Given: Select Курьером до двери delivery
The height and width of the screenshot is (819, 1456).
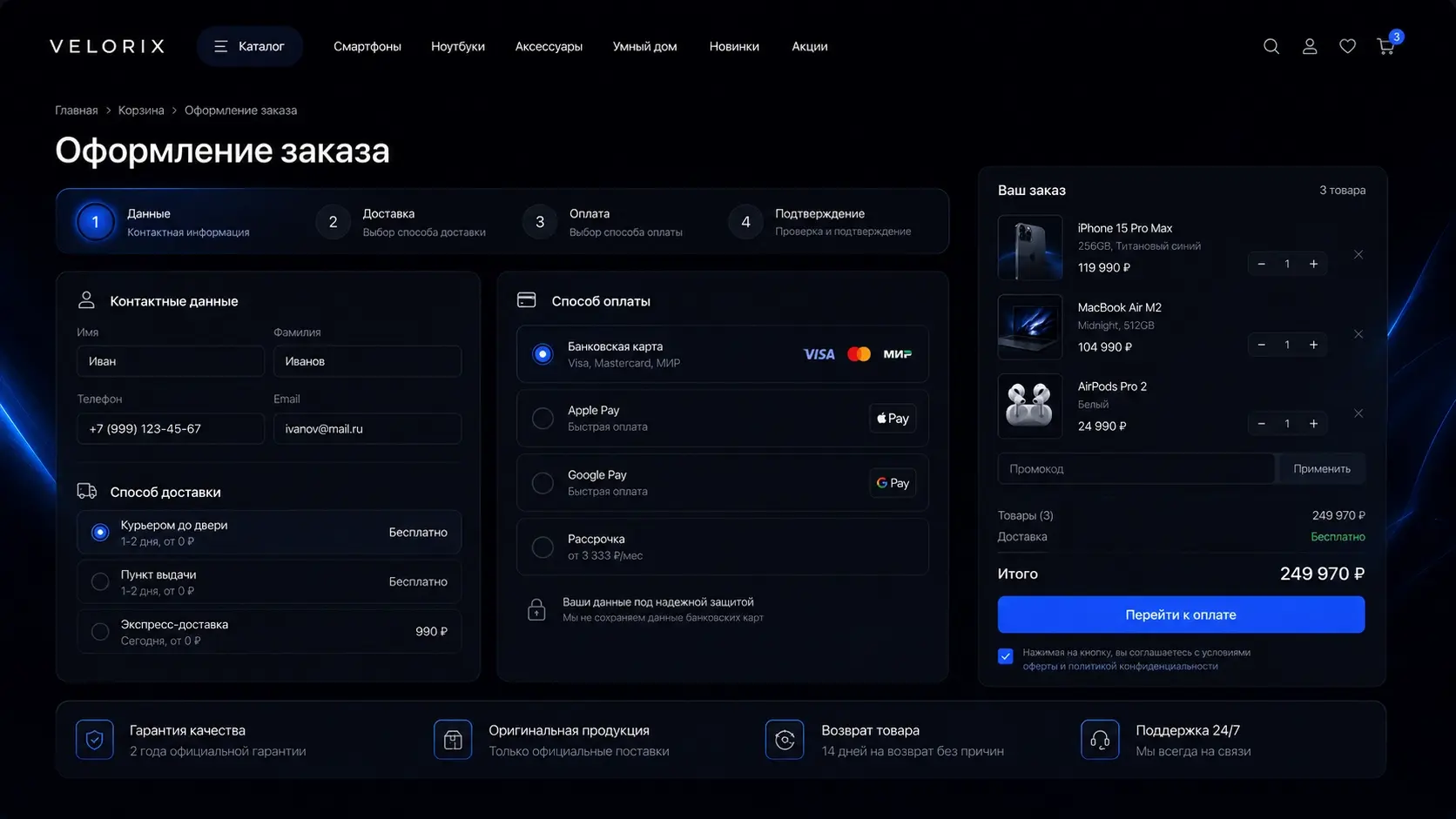Looking at the screenshot, I should pyautogui.click(x=269, y=533).
